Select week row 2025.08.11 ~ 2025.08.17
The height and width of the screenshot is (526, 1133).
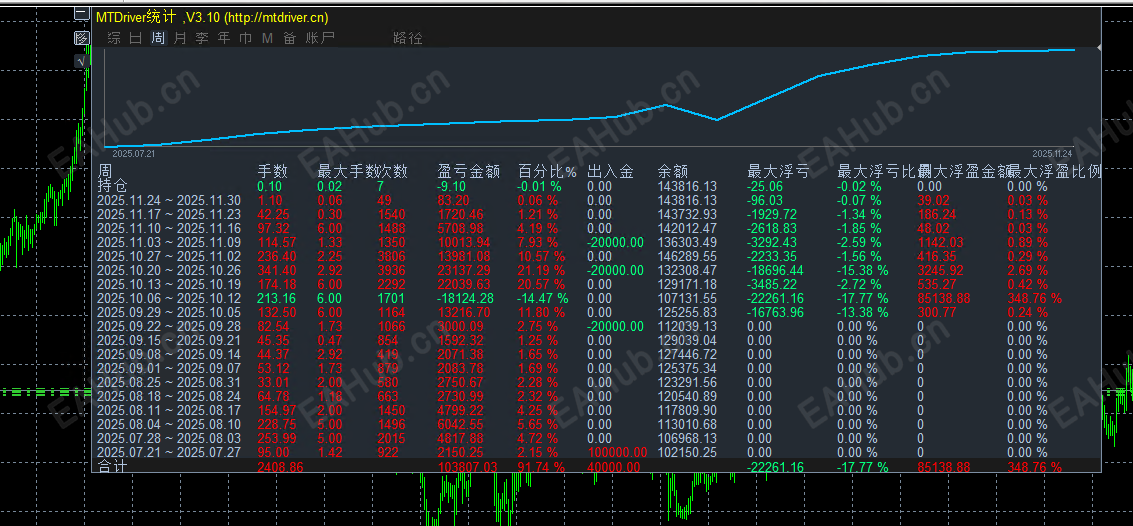168,410
